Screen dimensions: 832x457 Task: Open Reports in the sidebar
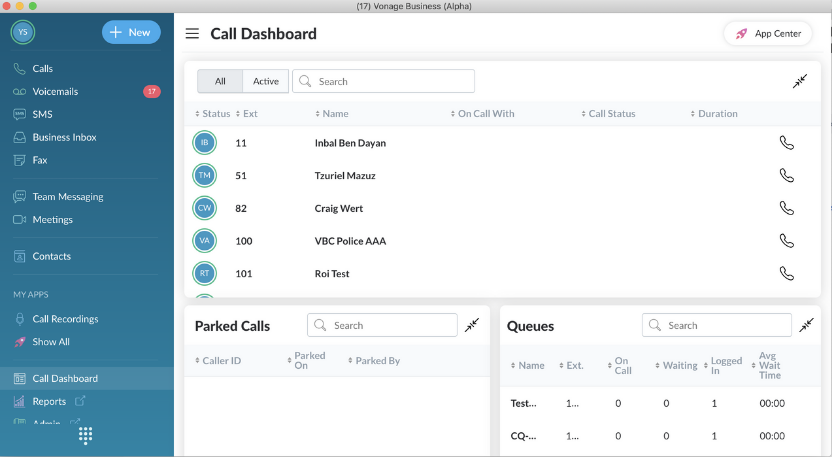pyautogui.click(x=49, y=401)
